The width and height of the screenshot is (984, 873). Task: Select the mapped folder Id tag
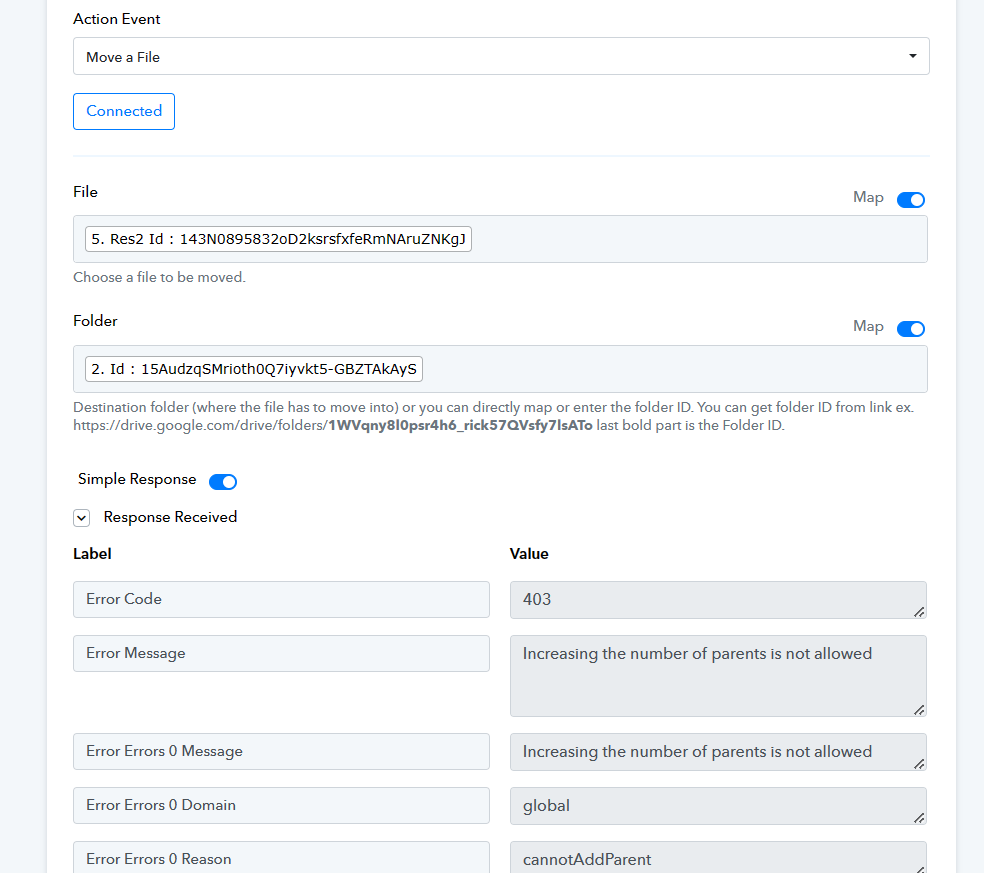(x=254, y=369)
